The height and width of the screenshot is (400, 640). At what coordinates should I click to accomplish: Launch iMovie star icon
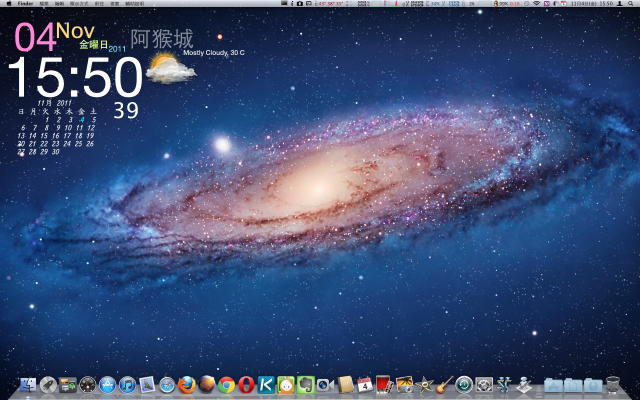(424, 385)
